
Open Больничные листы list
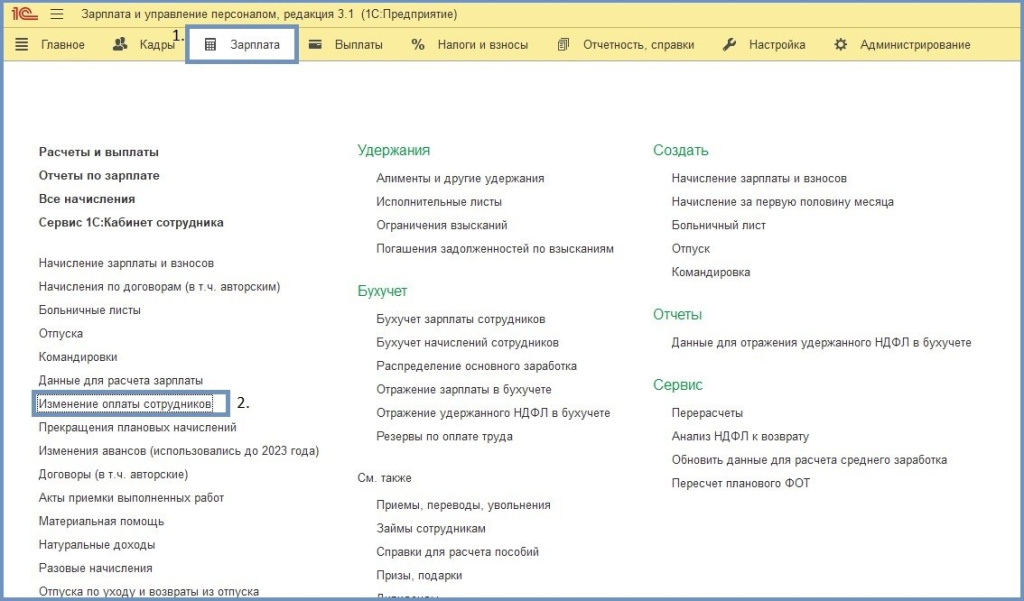pos(90,310)
